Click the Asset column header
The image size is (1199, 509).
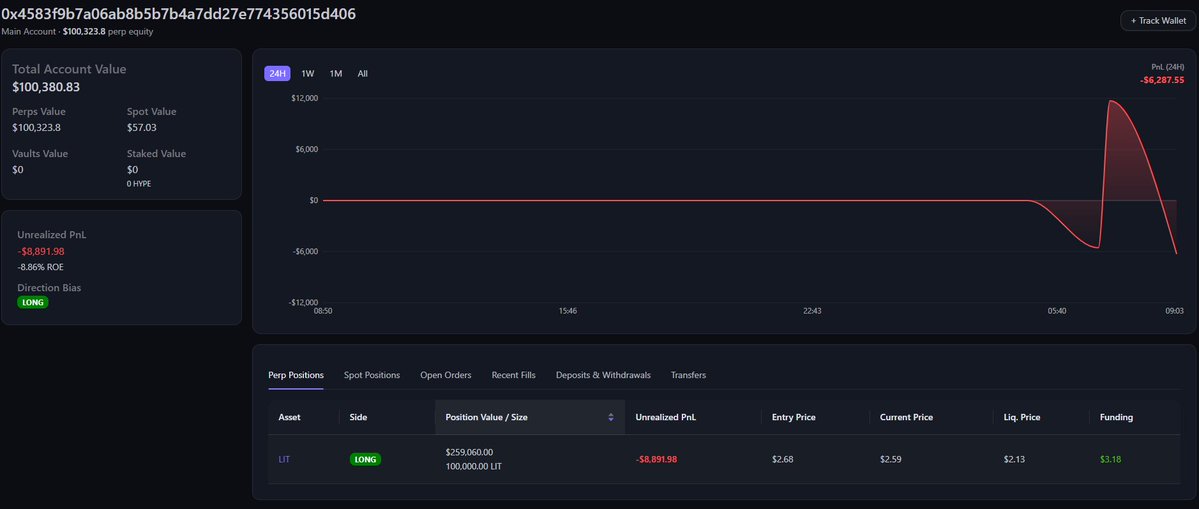(289, 417)
